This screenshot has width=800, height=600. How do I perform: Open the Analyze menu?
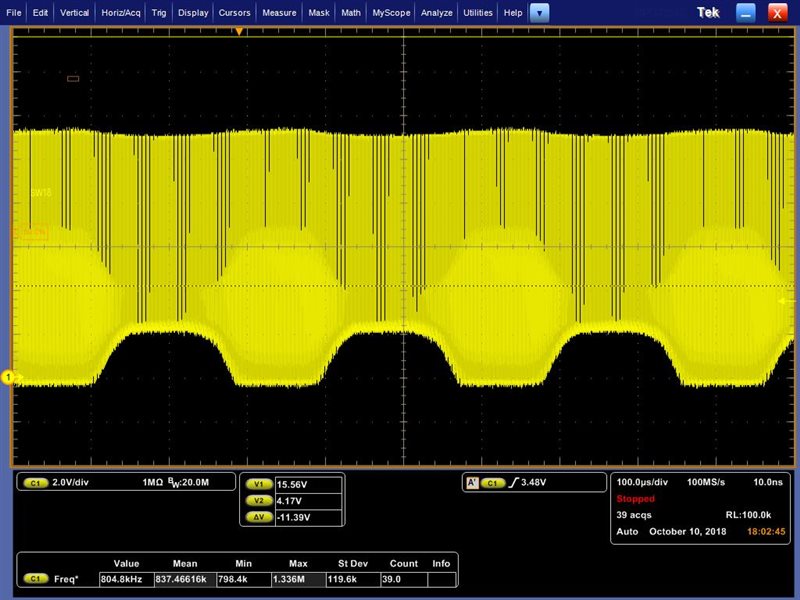pos(437,13)
